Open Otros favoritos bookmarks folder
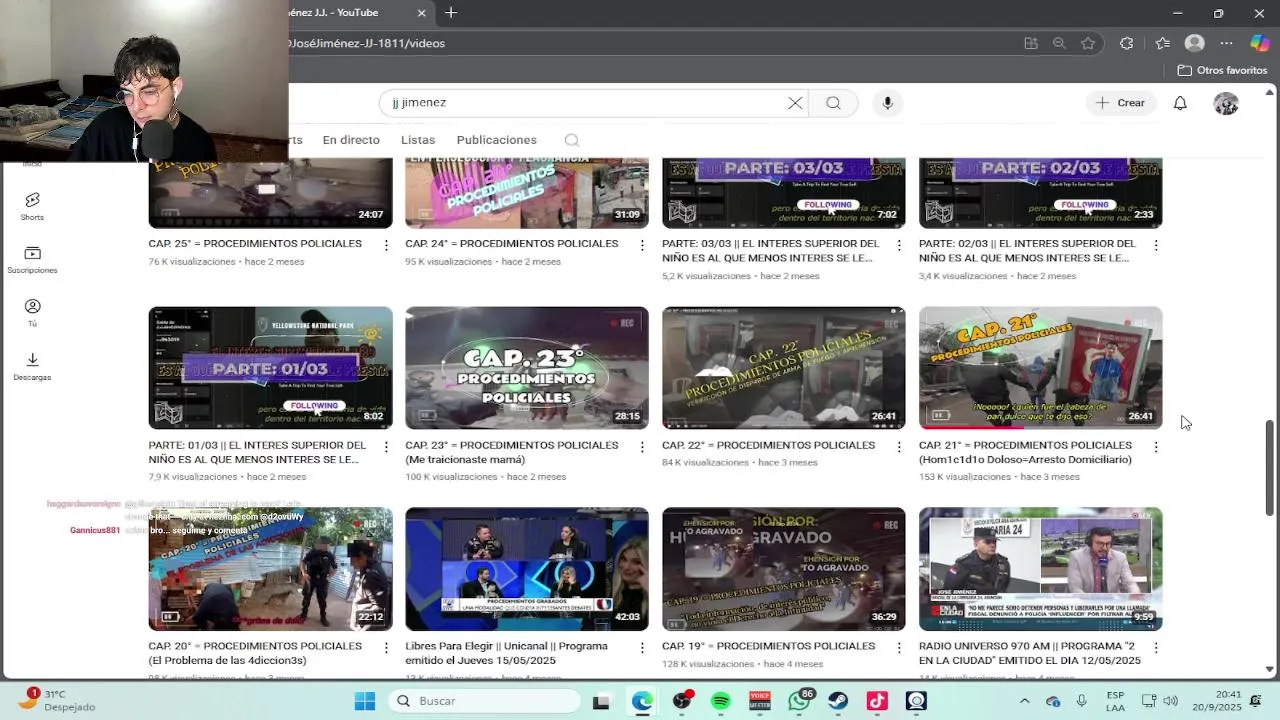The image size is (1280, 720). coord(1222,70)
